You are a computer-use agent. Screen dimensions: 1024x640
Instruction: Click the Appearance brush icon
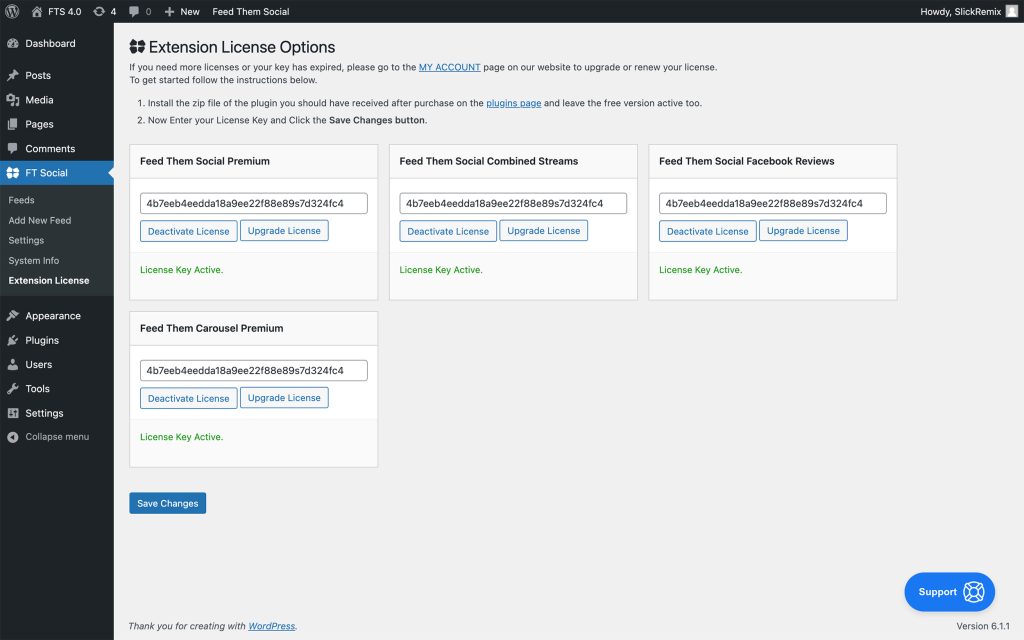[x=12, y=315]
